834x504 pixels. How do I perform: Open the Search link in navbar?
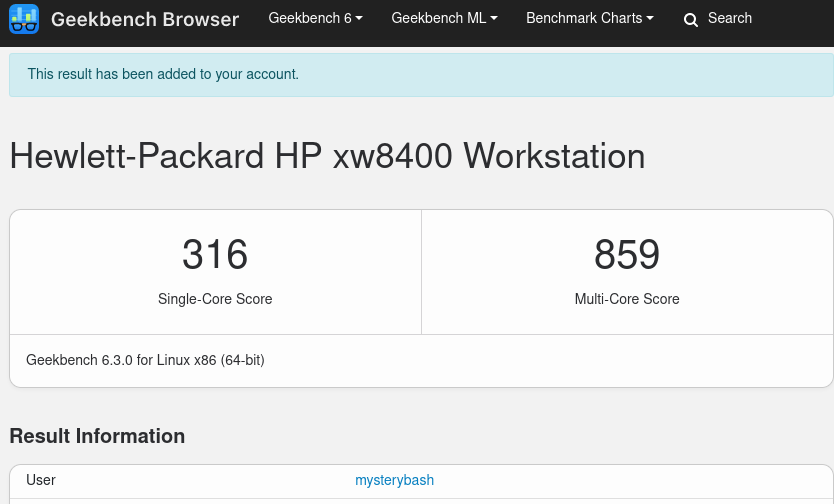pyautogui.click(x=730, y=18)
